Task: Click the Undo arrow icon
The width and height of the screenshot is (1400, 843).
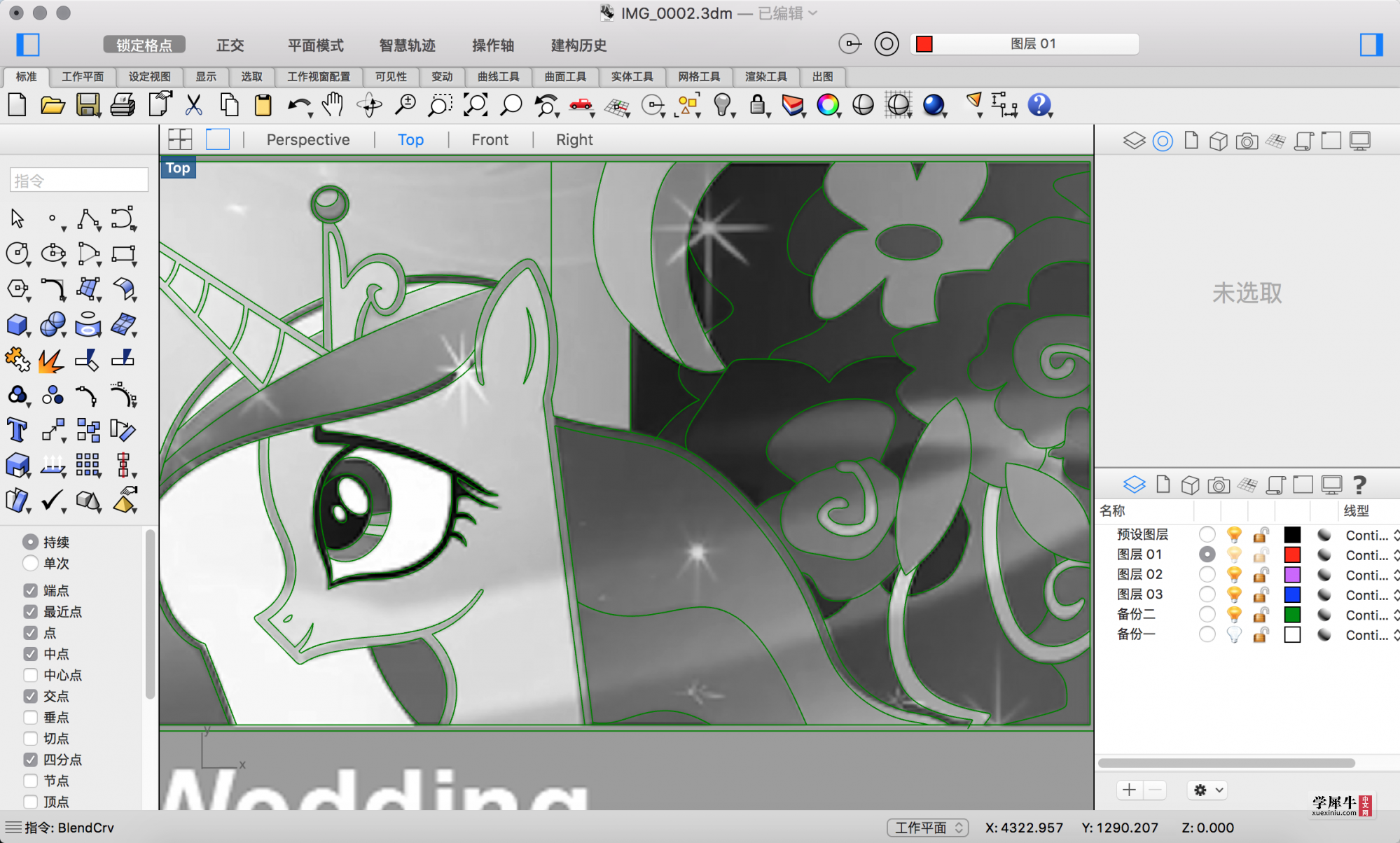Action: pyautogui.click(x=299, y=105)
